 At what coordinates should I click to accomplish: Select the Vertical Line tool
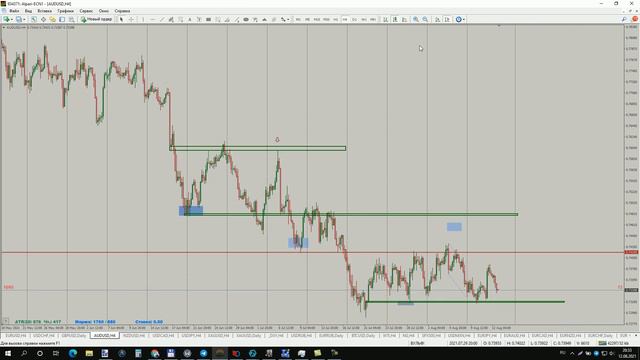143,19
